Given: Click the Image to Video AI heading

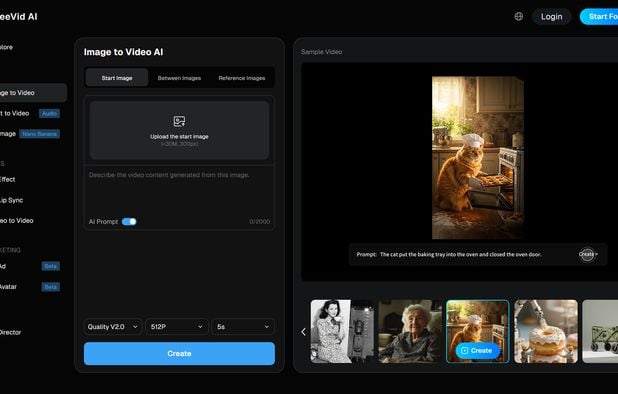Looking at the screenshot, I should tap(123, 52).
